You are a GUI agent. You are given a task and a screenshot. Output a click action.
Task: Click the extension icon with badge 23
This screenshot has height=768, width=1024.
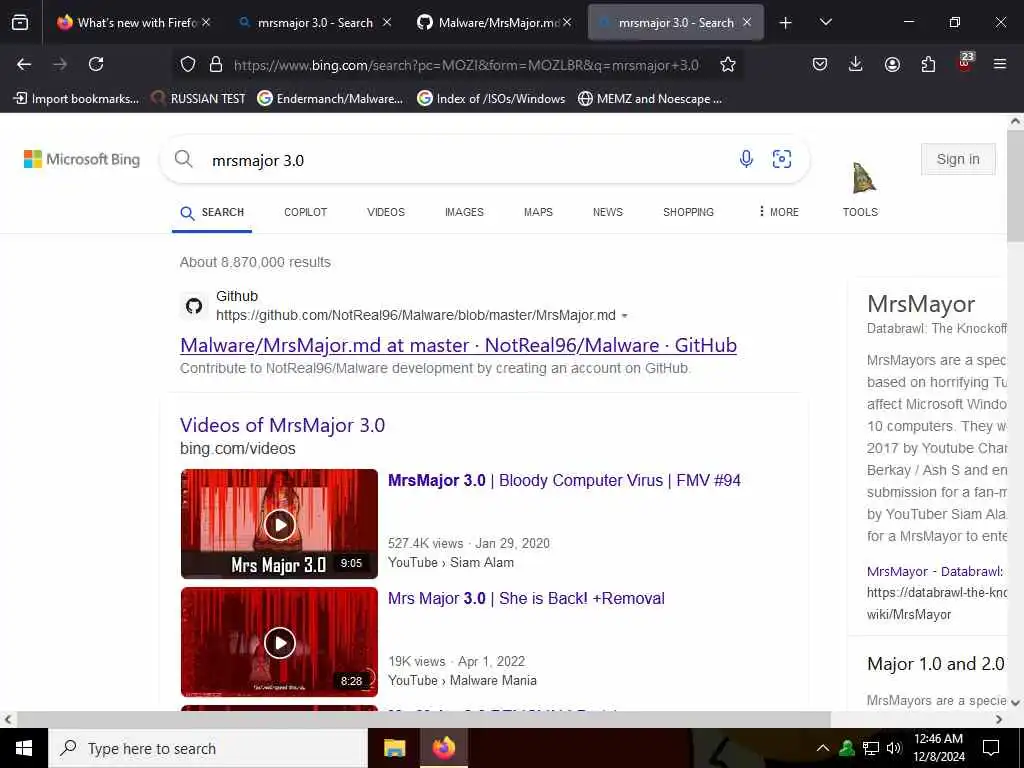[965, 63]
